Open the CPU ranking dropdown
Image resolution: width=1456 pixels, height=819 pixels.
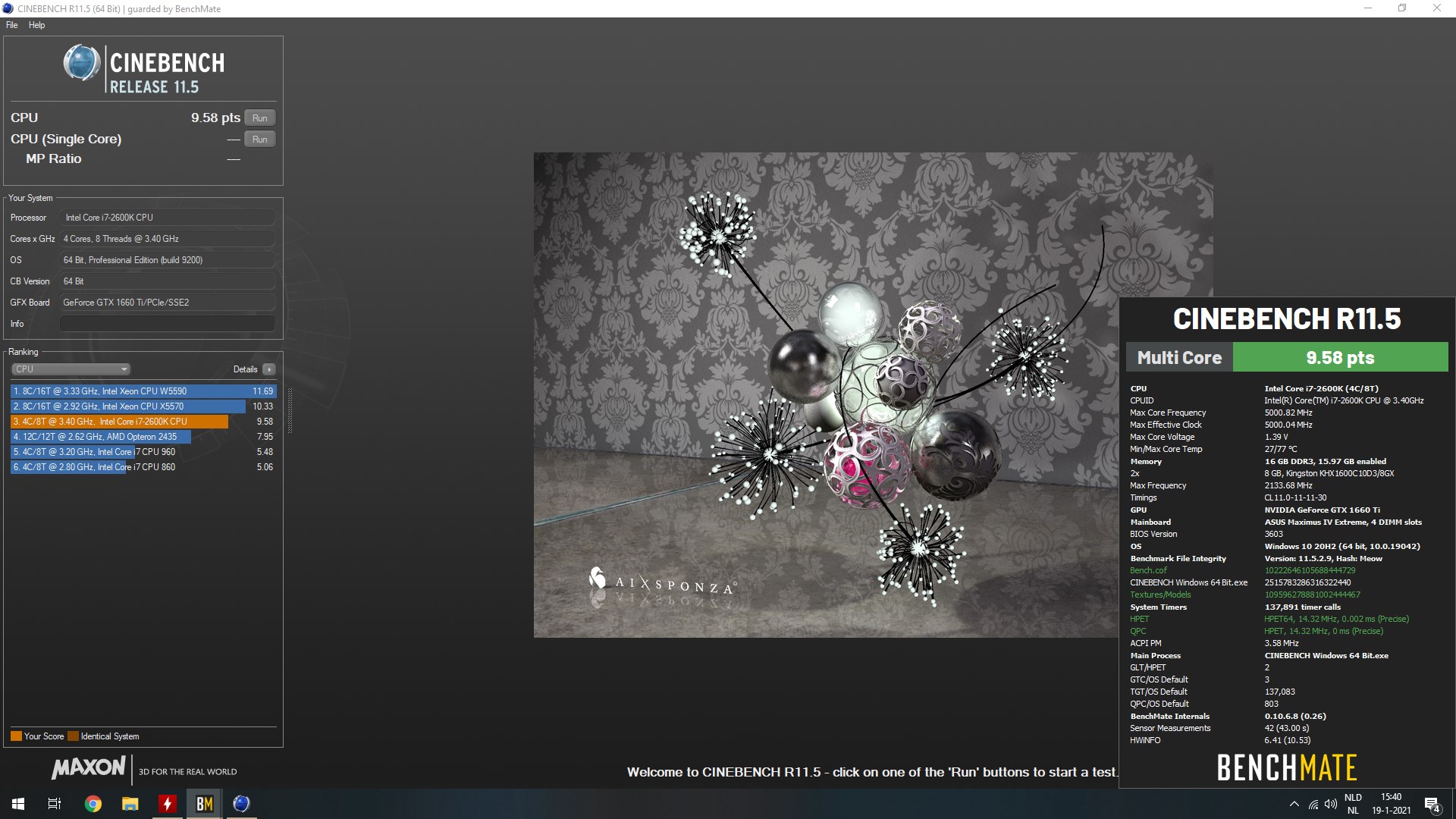click(x=71, y=369)
